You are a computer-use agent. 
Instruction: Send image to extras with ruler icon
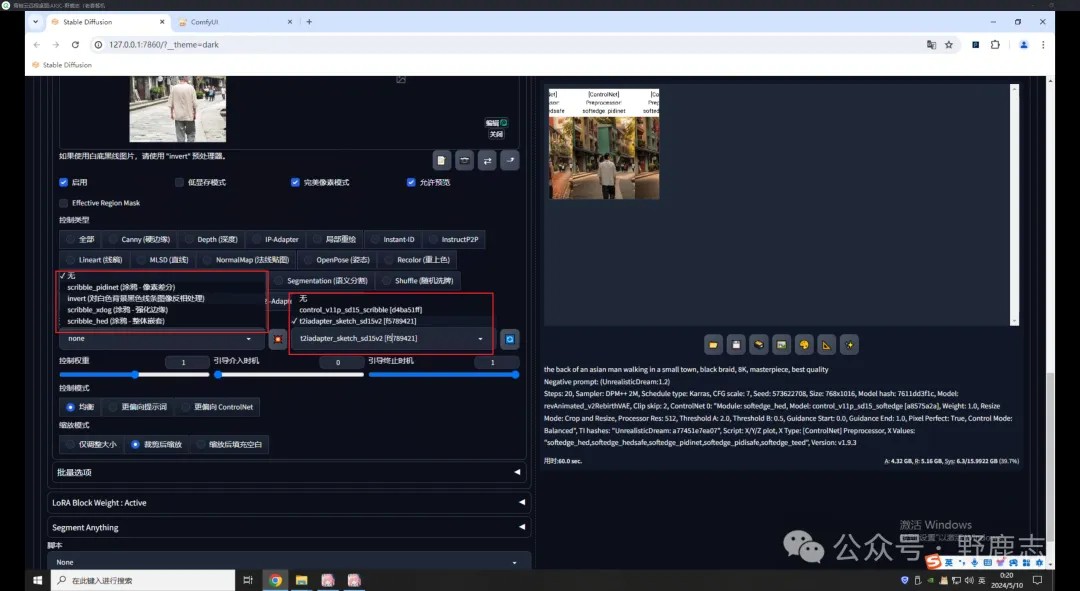(827, 344)
